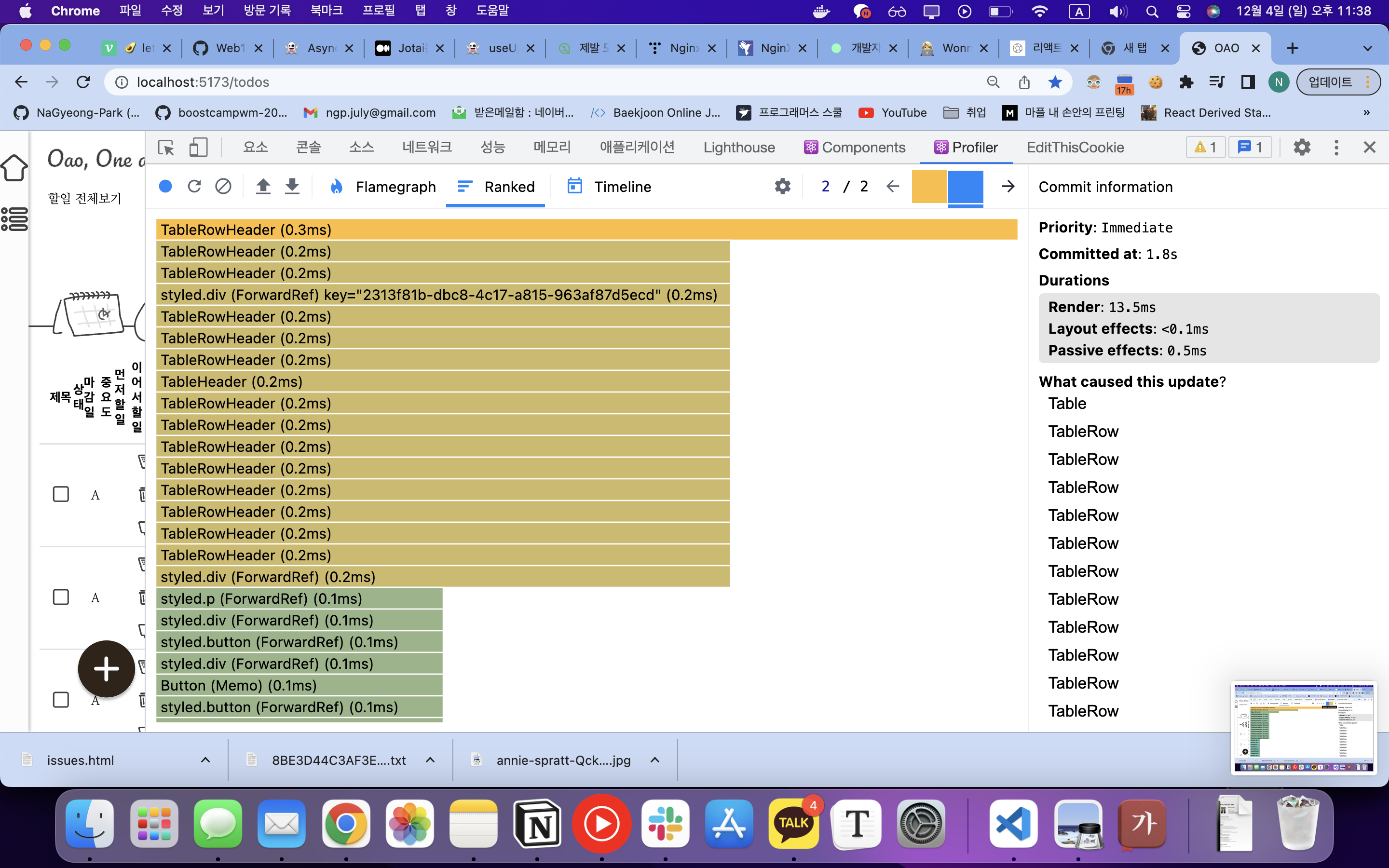Clear profiling data with the circle-slash icon
Viewport: 1389px width, 868px height.
(x=223, y=186)
